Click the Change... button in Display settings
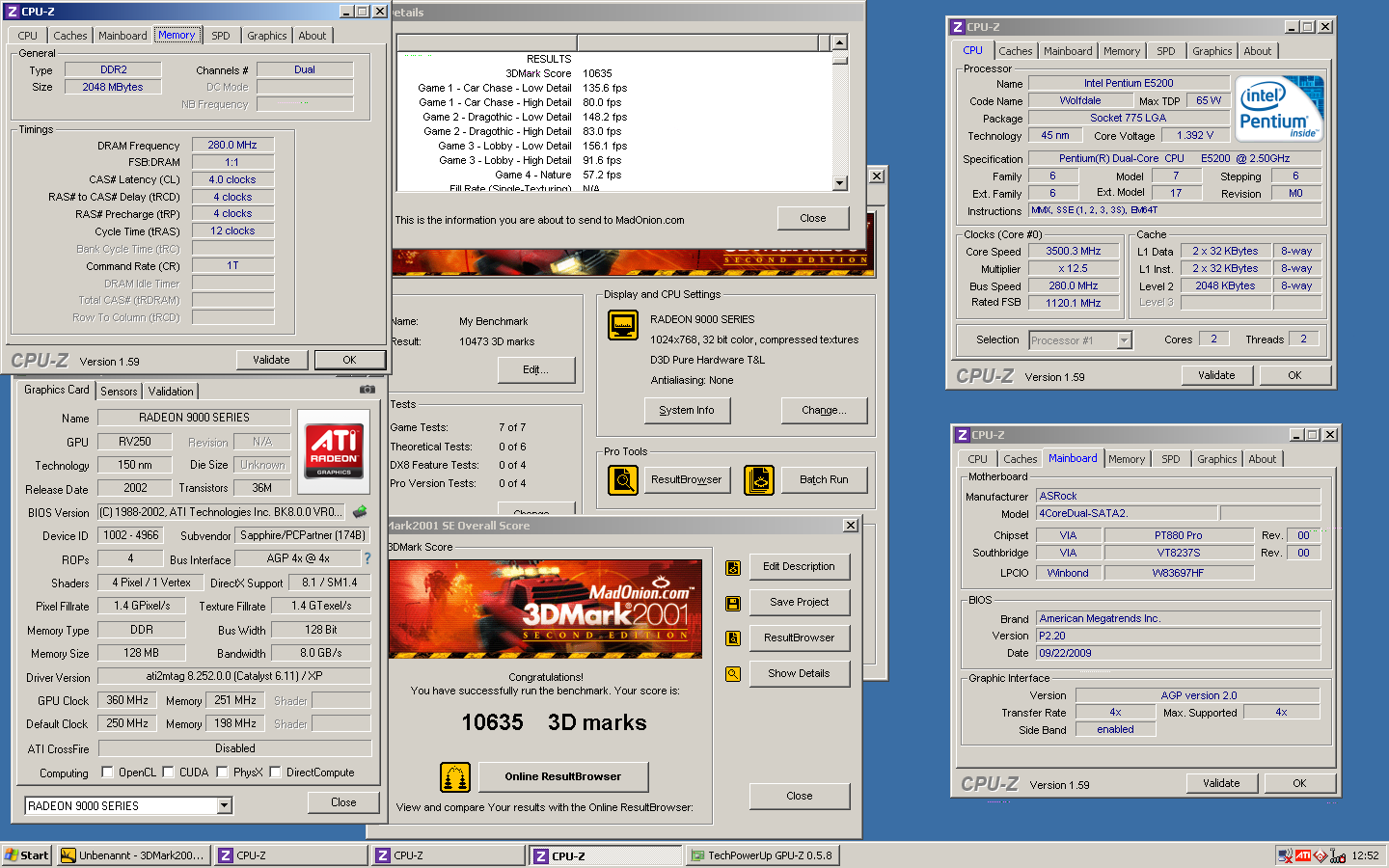The image size is (1389, 868). click(824, 410)
